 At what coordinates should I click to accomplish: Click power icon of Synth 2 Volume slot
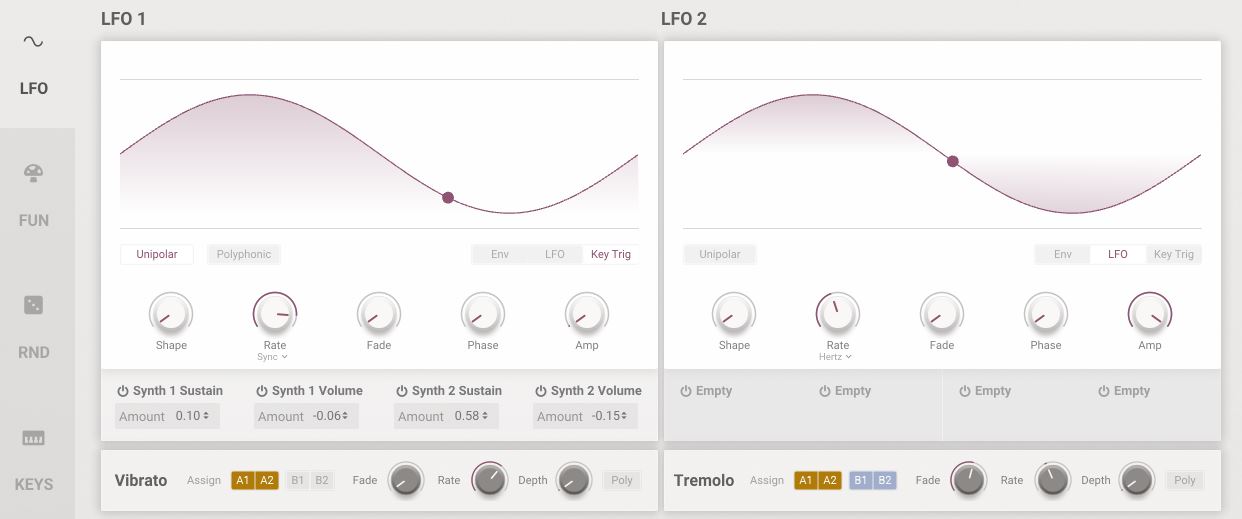(x=541, y=391)
